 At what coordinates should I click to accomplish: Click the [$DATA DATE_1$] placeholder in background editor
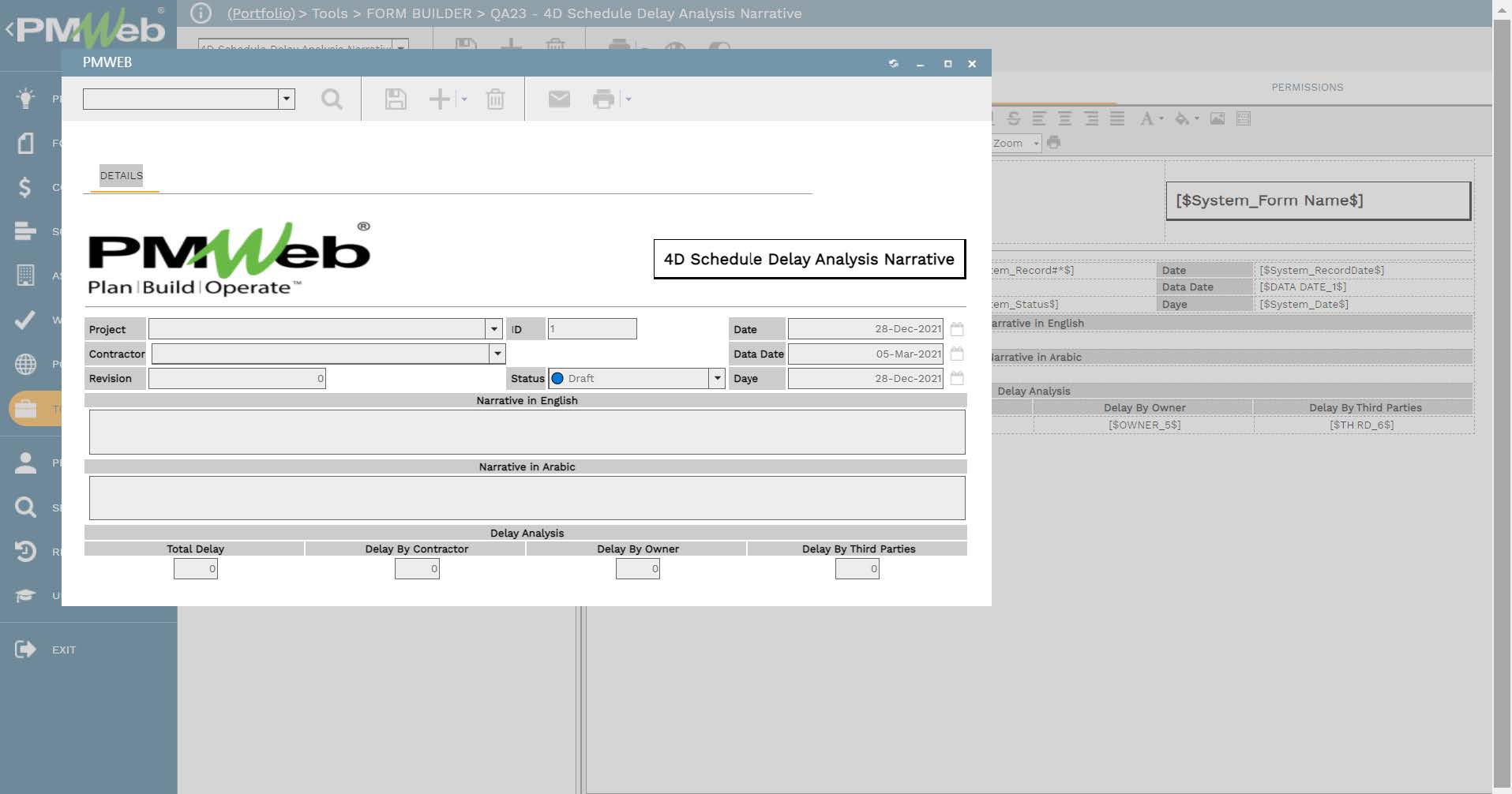tap(1303, 287)
